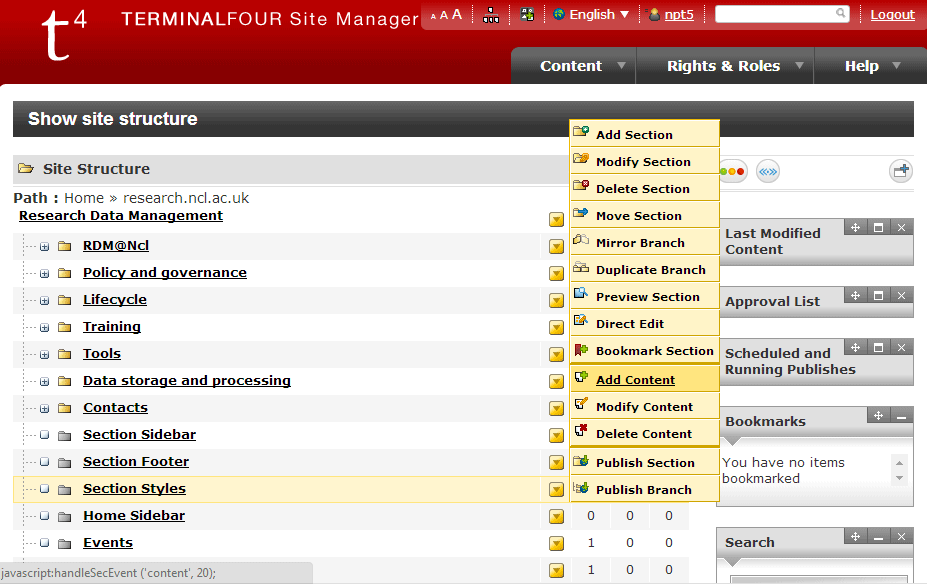Collapse the Bookmarks widget with minus button
927x584 pixels.
click(x=901, y=415)
